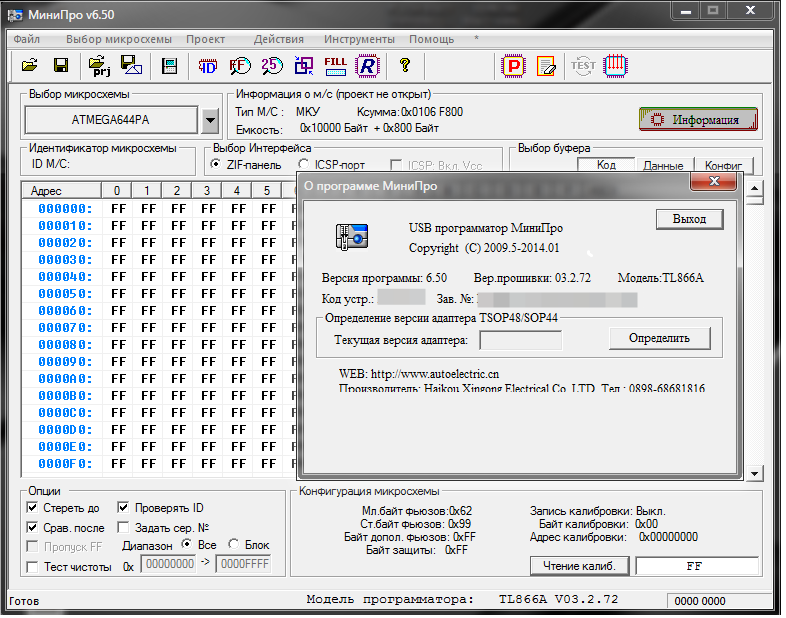Select the 'ICSP-порт' interface radio button
Screen dimensions: 786x618
point(304,165)
